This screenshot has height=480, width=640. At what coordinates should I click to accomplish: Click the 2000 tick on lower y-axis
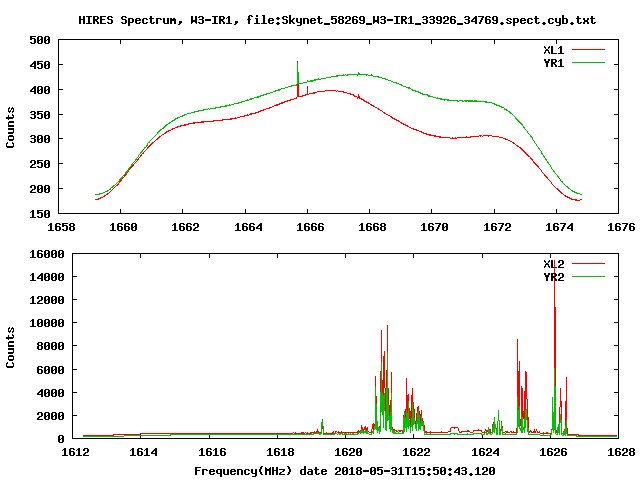pyautogui.click(x=50, y=416)
